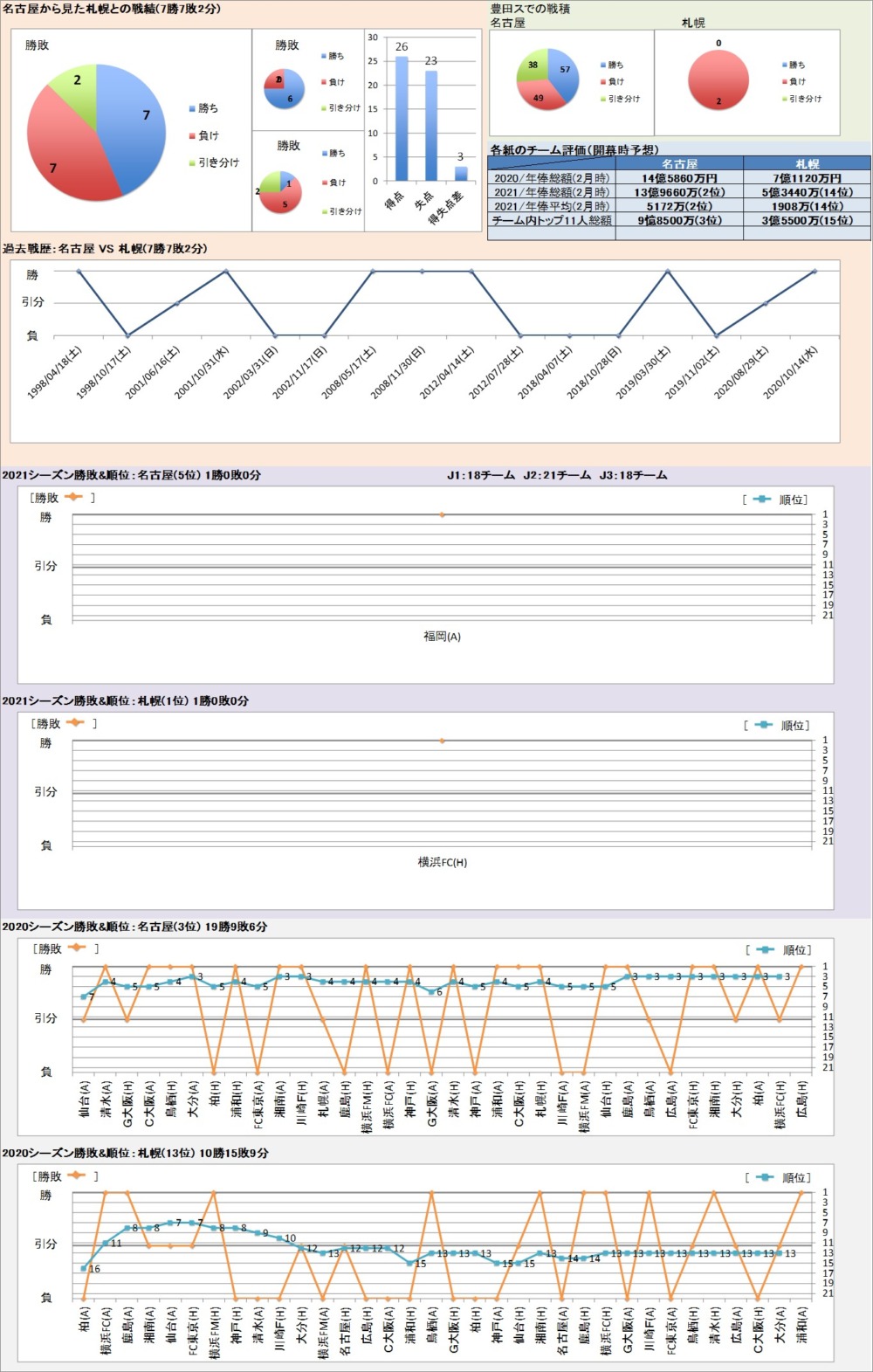This screenshot has width=873, height=1372.
Task: Click rank point labelled 7 in 2020 Nagoya chart
Action: [84, 996]
